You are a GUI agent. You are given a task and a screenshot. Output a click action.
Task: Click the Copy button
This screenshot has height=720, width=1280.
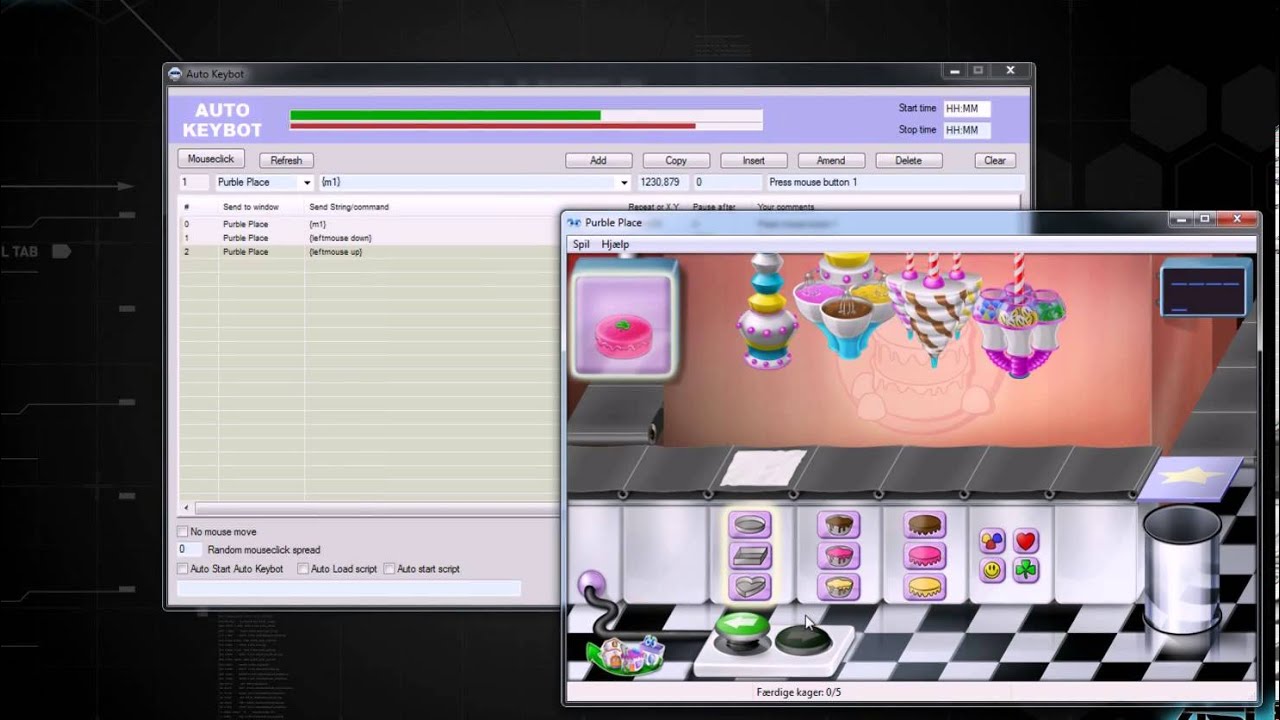pos(676,160)
